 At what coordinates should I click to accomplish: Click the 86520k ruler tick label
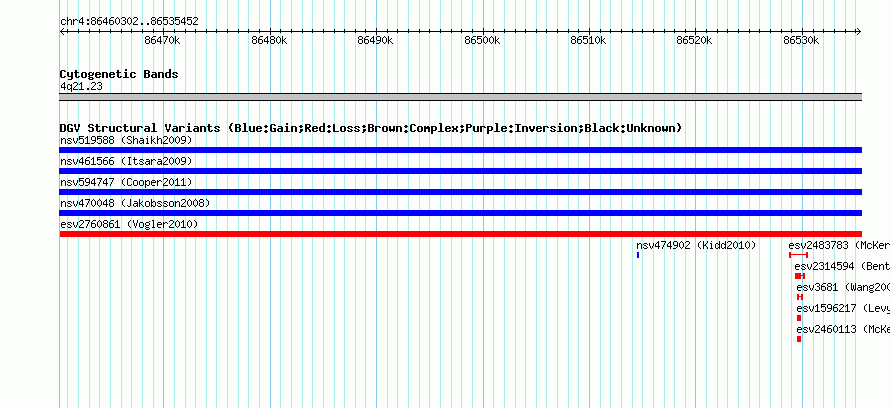click(695, 41)
